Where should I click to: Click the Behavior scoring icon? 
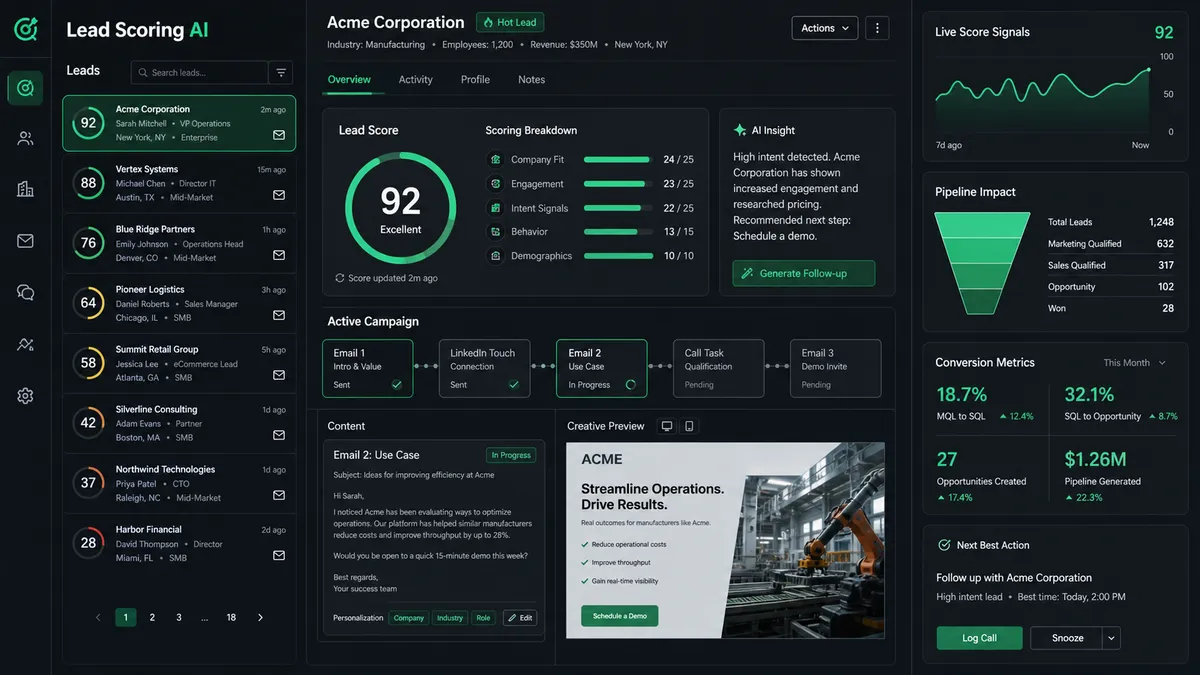495,232
